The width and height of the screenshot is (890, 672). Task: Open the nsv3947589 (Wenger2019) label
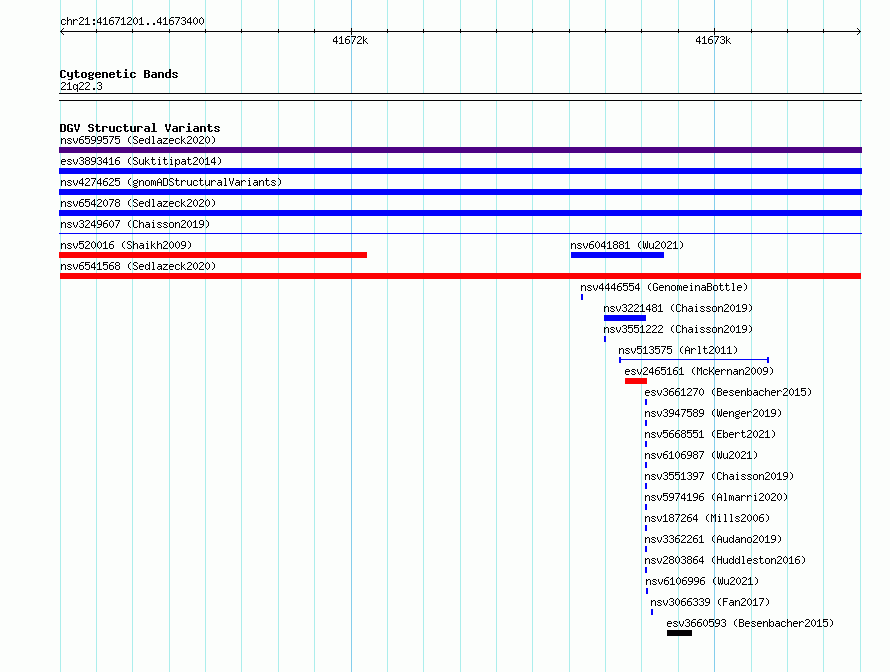click(713, 413)
